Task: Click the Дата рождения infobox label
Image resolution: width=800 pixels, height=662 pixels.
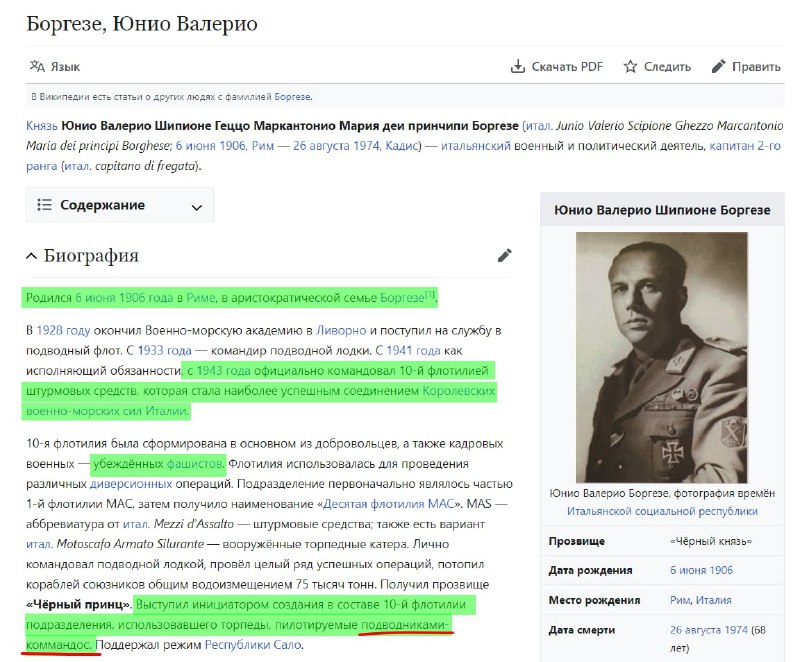Action: (x=590, y=570)
